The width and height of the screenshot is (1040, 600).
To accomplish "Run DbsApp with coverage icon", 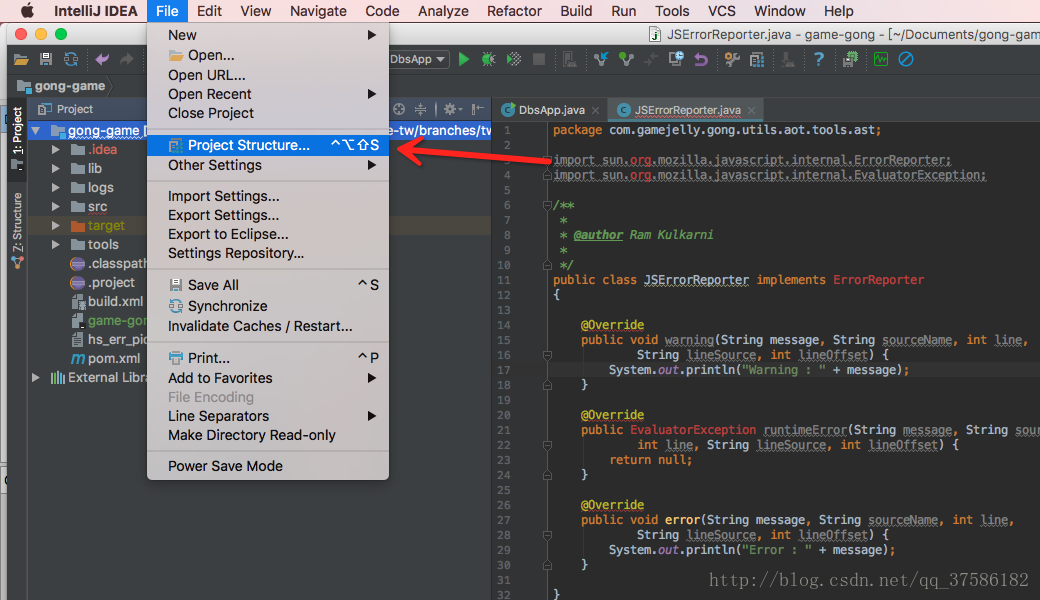I will tap(514, 60).
